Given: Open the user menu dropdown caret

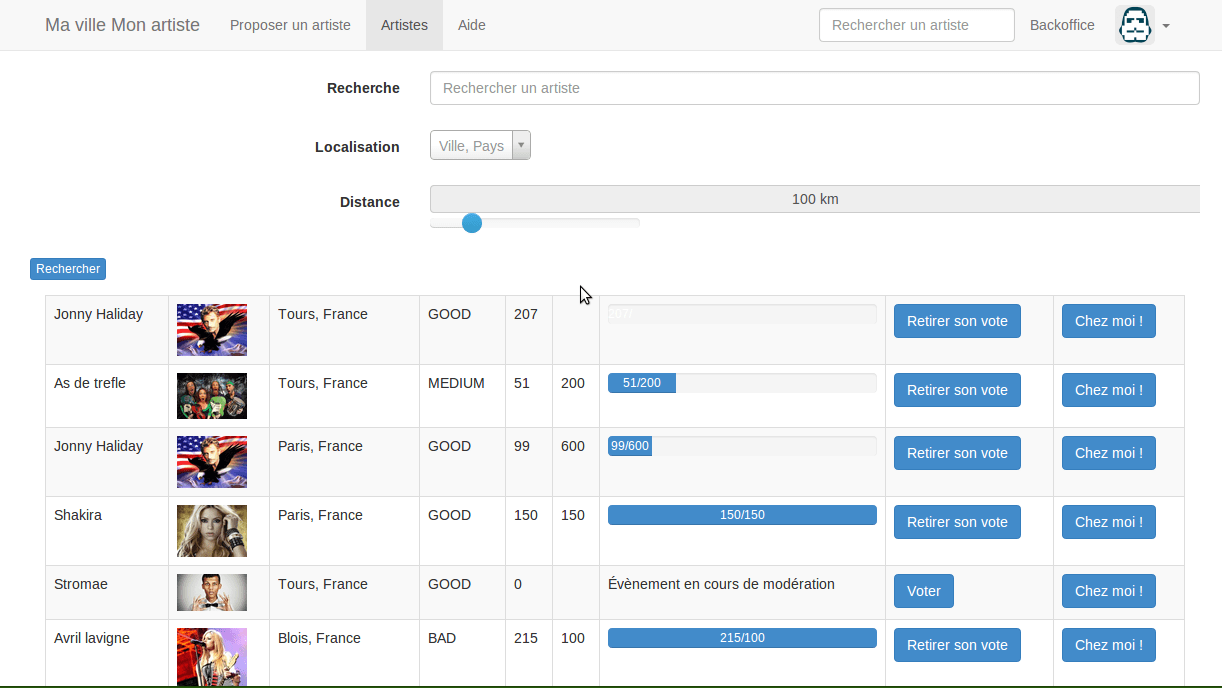Looking at the screenshot, I should (x=1166, y=26).
